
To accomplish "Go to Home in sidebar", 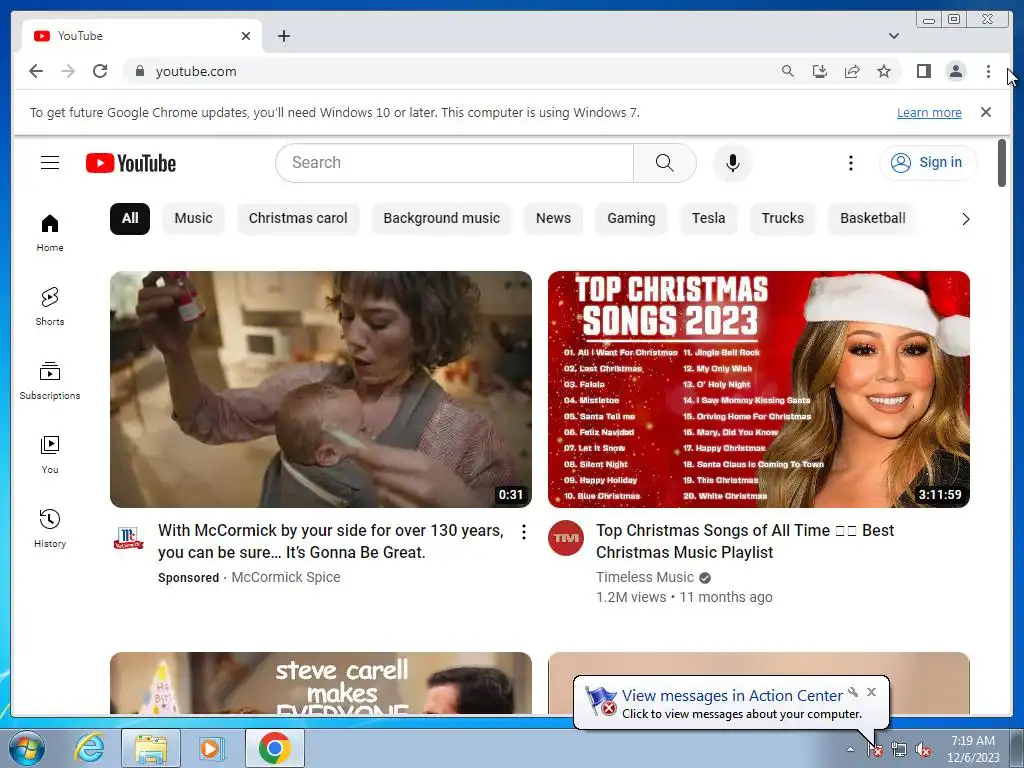I will coord(50,233).
